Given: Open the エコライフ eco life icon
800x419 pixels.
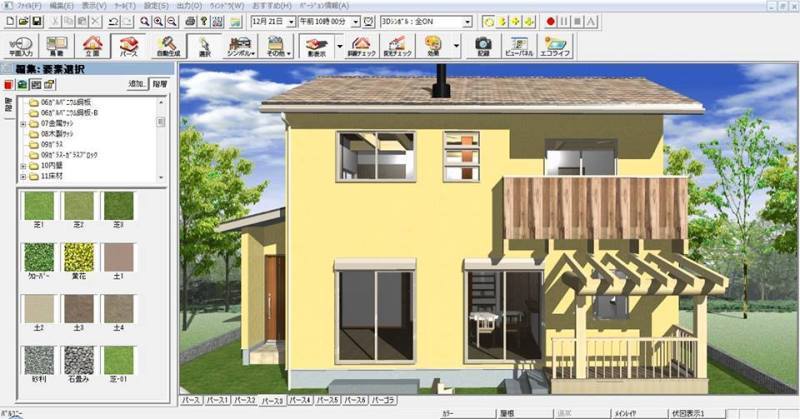Looking at the screenshot, I should [555, 46].
